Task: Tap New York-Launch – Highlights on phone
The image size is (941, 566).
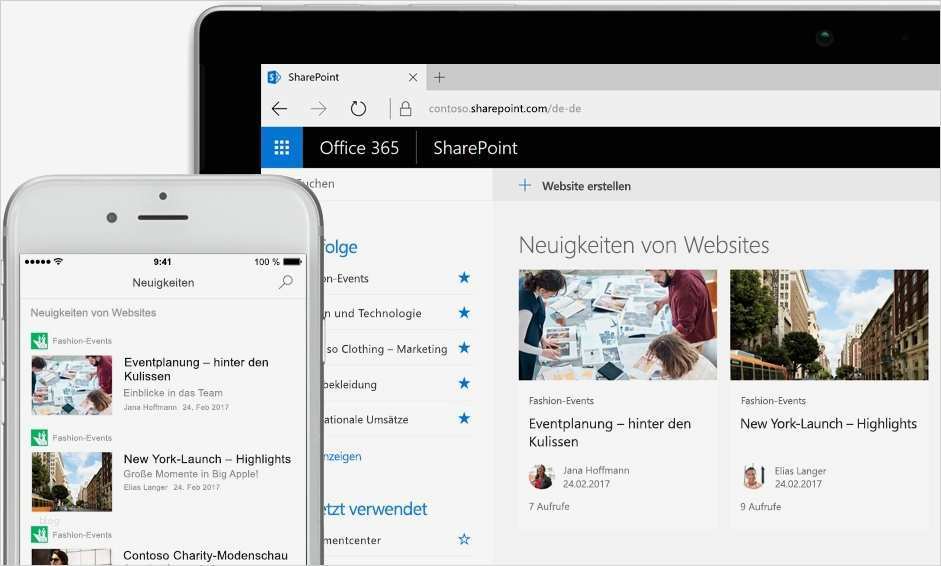Action: click(x=208, y=459)
